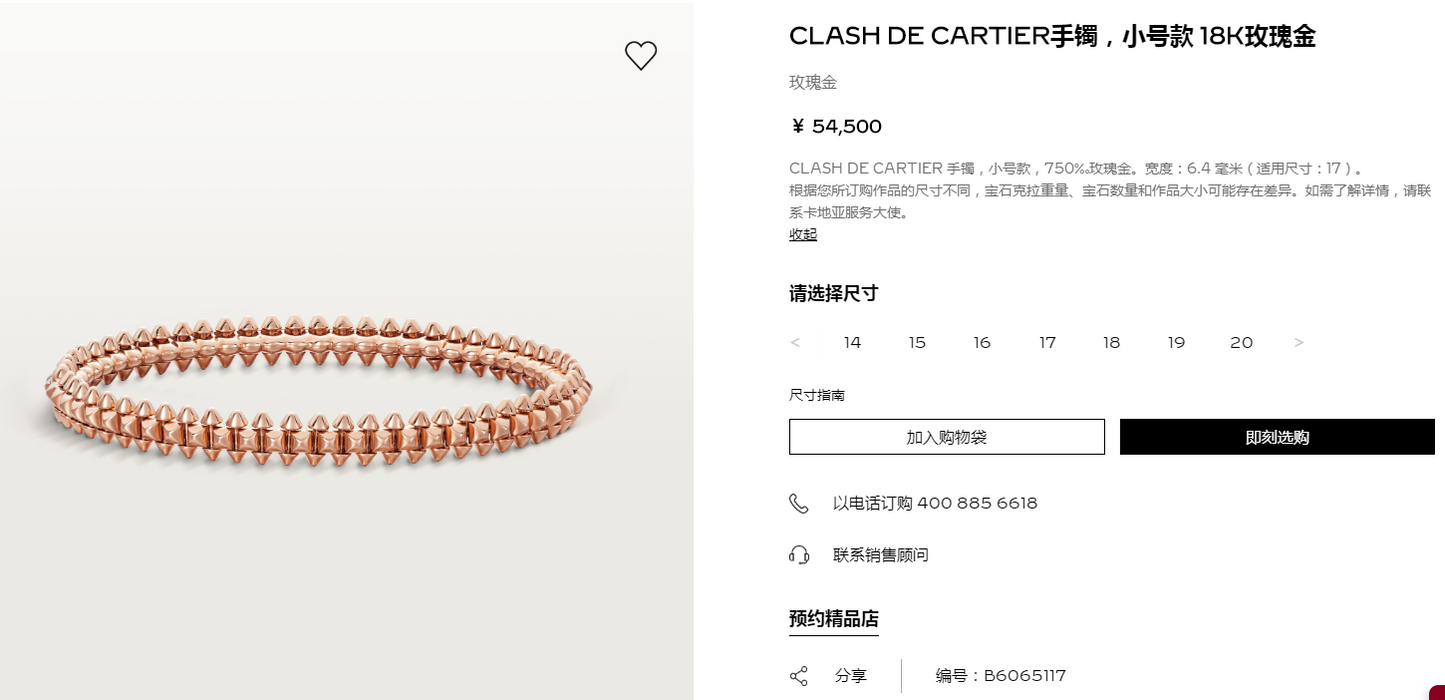The width and height of the screenshot is (1445, 700).
Task: Click 联系销售顾问 contact advisor link
Action: pos(881,555)
